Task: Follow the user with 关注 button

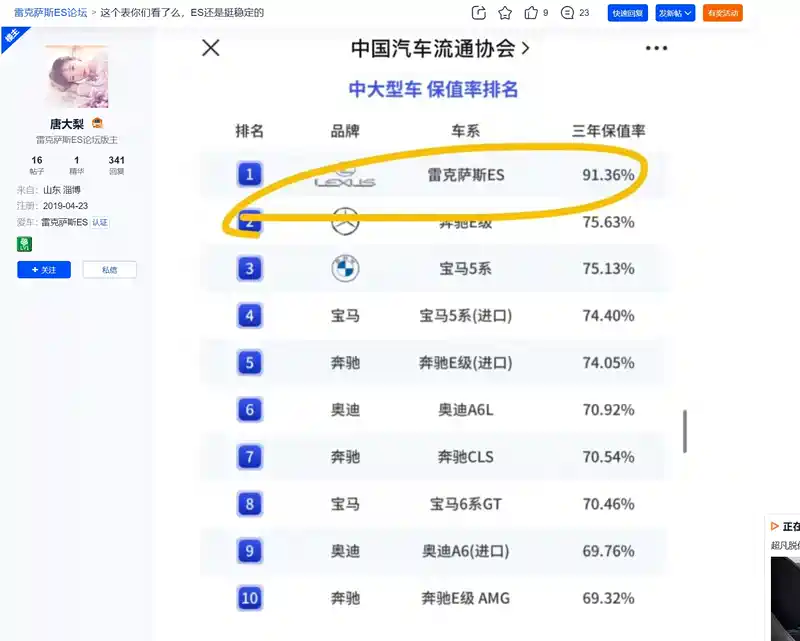Action: [44, 269]
